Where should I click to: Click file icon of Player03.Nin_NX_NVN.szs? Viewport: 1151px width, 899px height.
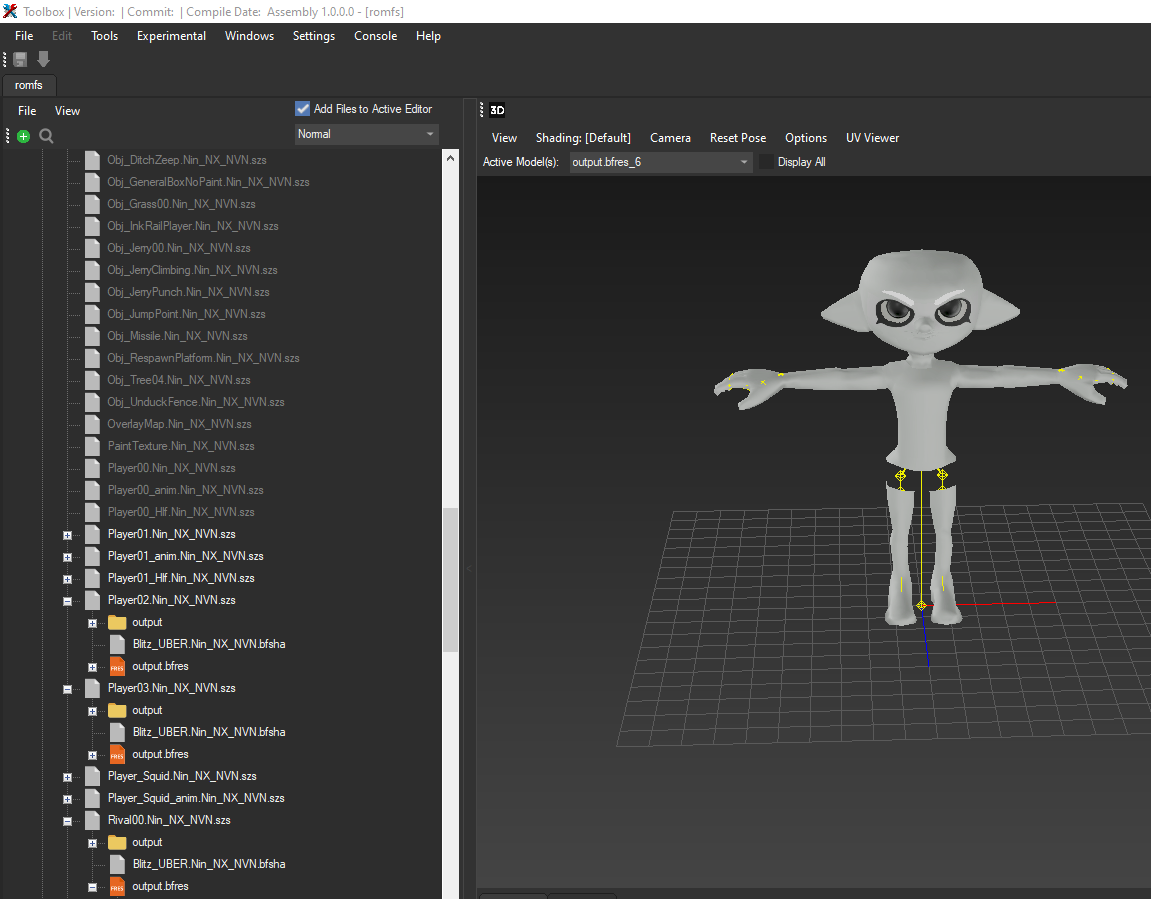[92, 688]
